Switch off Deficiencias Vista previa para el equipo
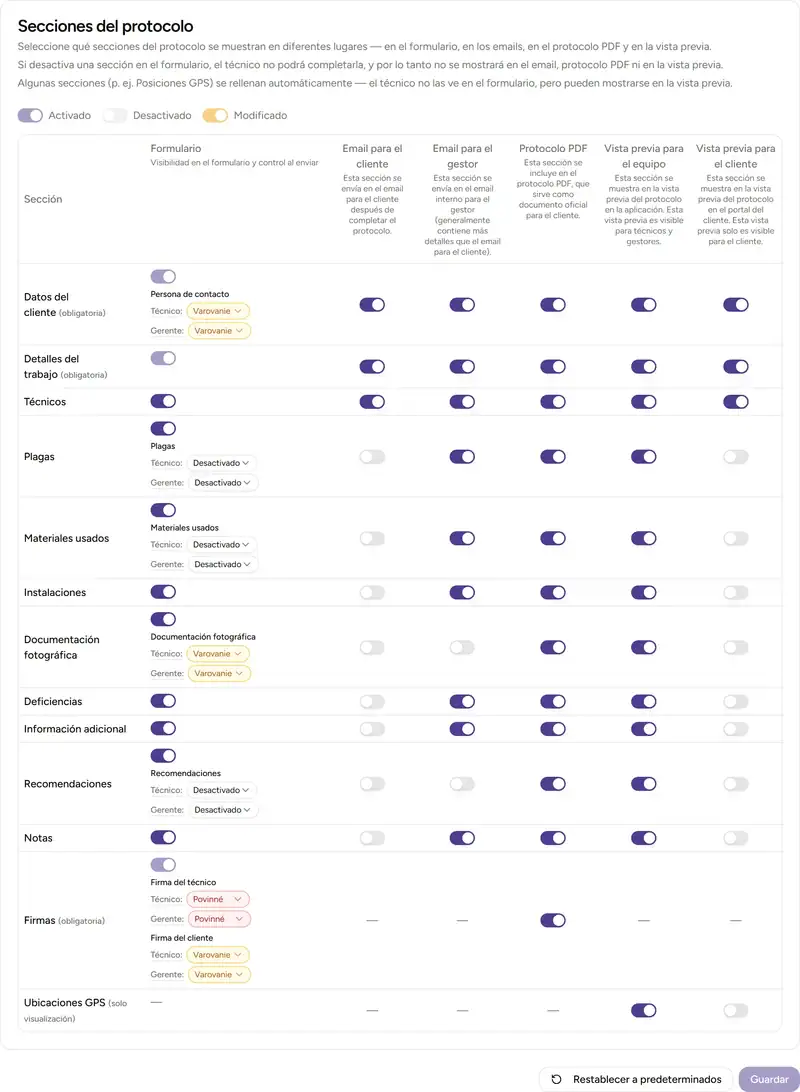Screen dimensions: 800x1092 coord(644,702)
